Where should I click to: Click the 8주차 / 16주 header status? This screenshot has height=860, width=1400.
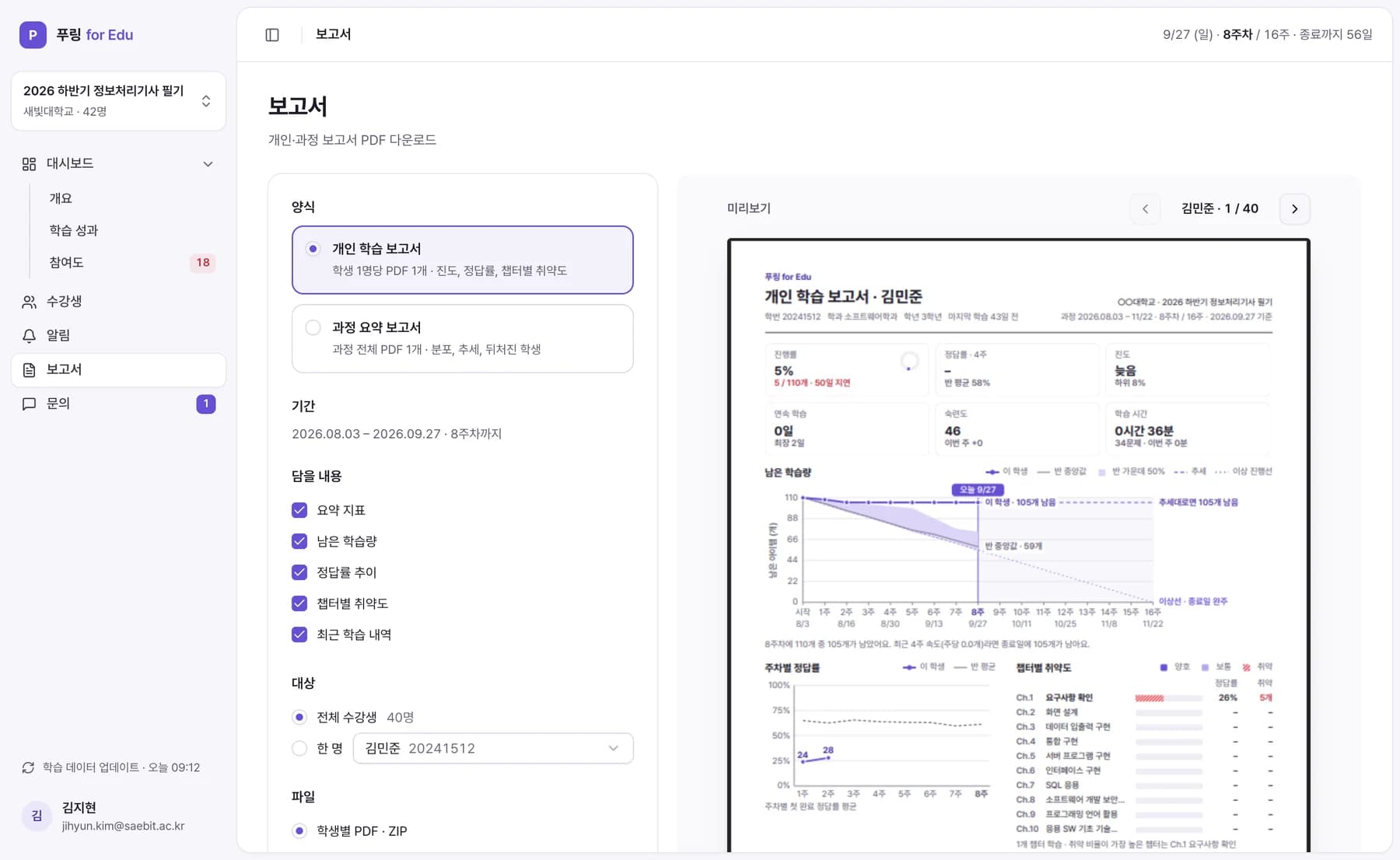(1256, 35)
